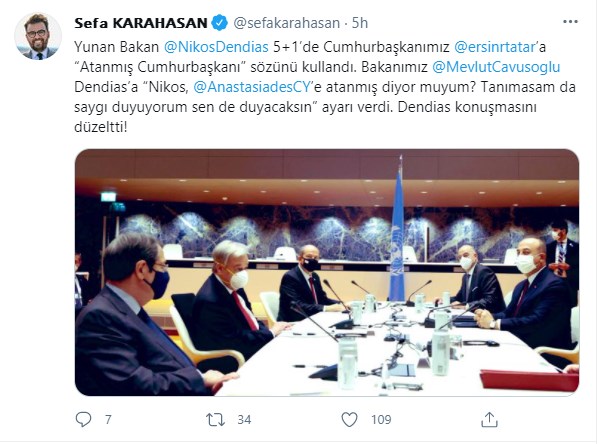Click the @MevlutCavusoglu mention
Viewport: 599px width, 444px height.
point(496,67)
